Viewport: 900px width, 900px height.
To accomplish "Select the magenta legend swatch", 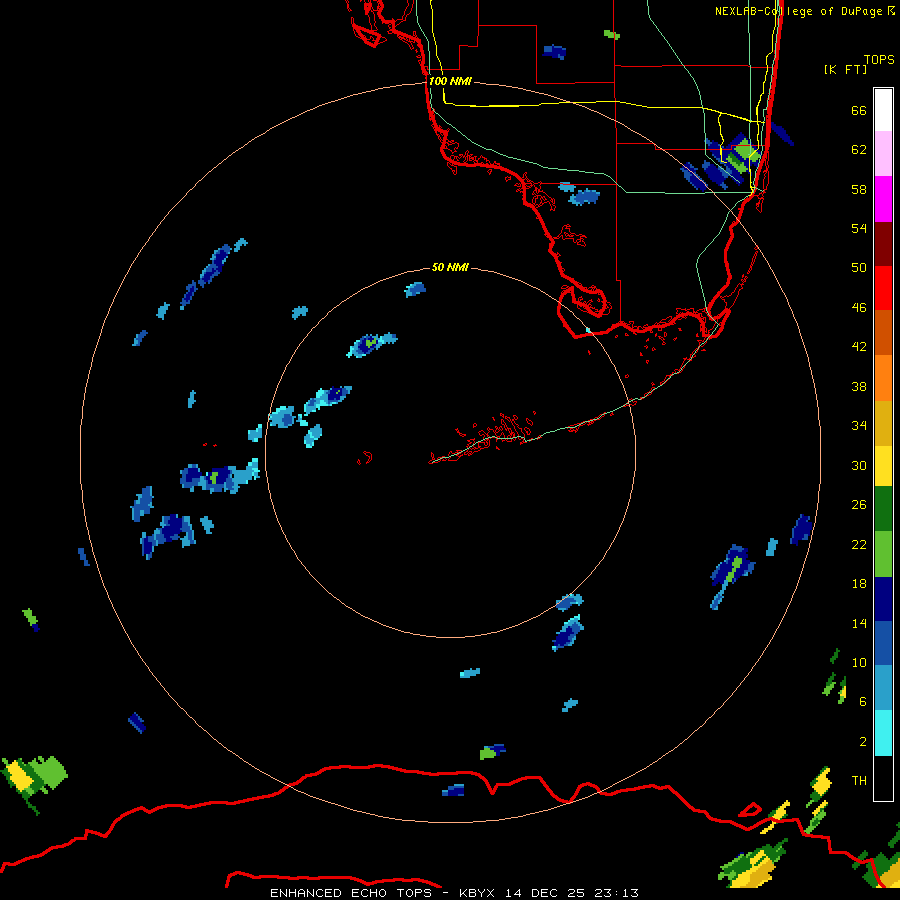I will click(x=883, y=199).
